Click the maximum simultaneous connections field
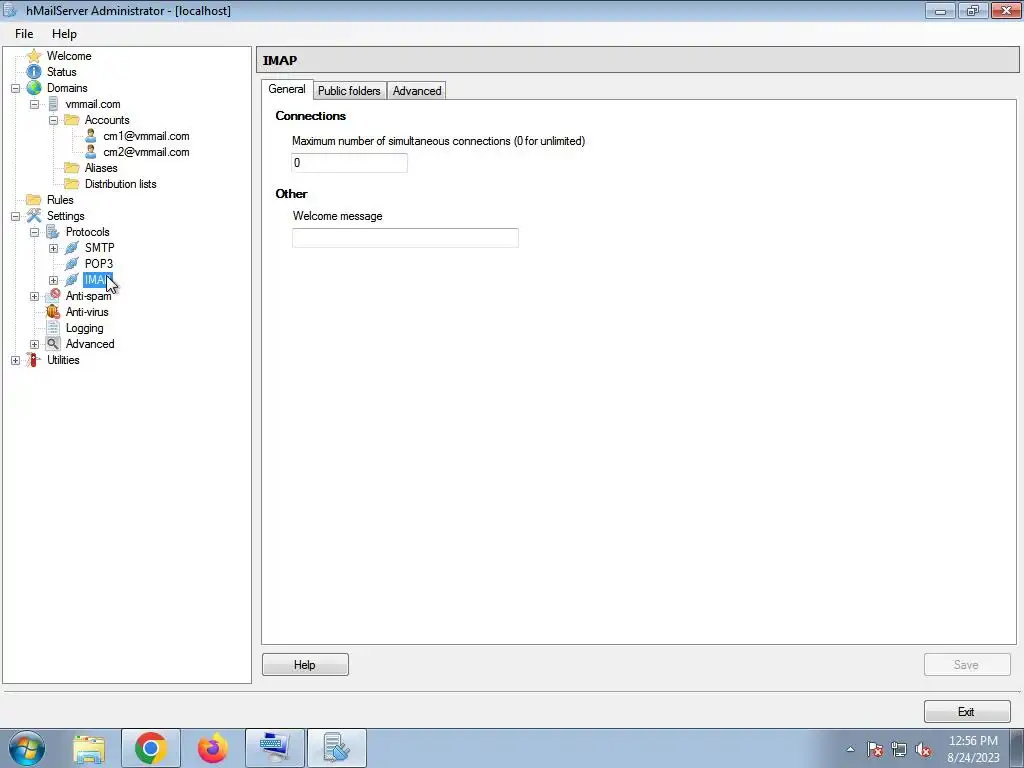 click(349, 163)
